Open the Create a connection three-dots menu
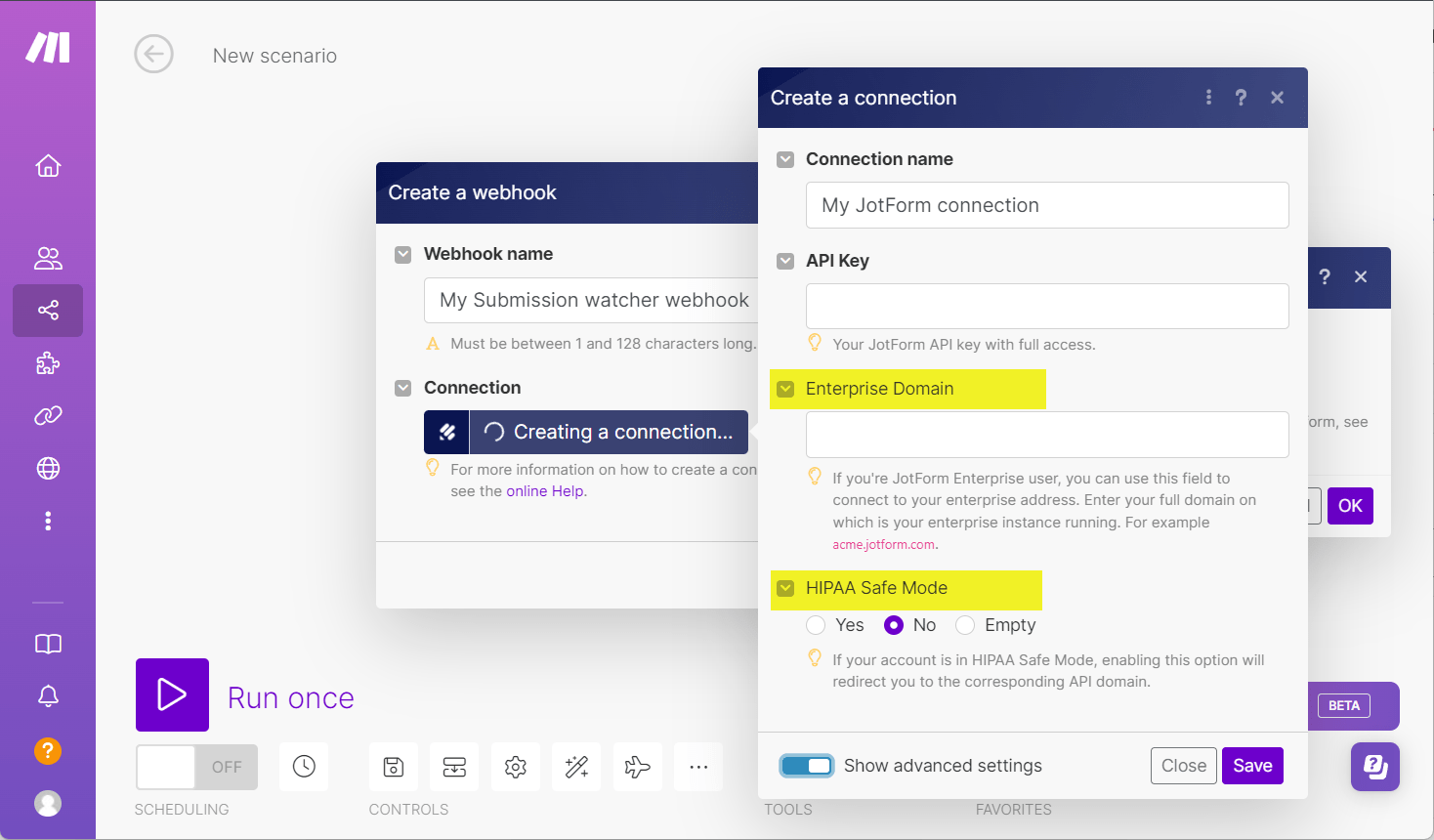 (1208, 98)
